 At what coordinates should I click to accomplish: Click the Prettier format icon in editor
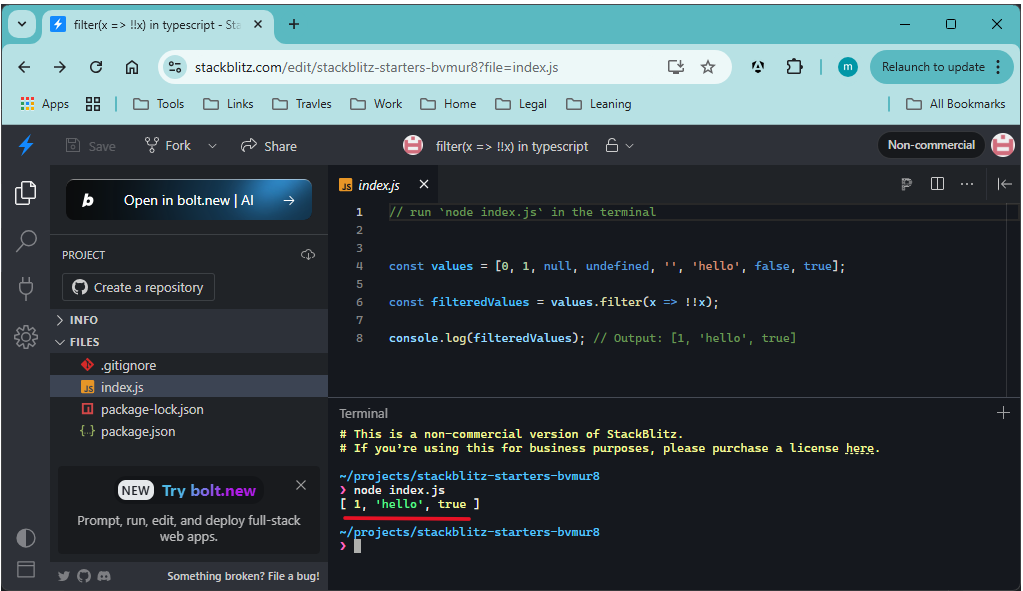pyautogui.click(x=906, y=184)
